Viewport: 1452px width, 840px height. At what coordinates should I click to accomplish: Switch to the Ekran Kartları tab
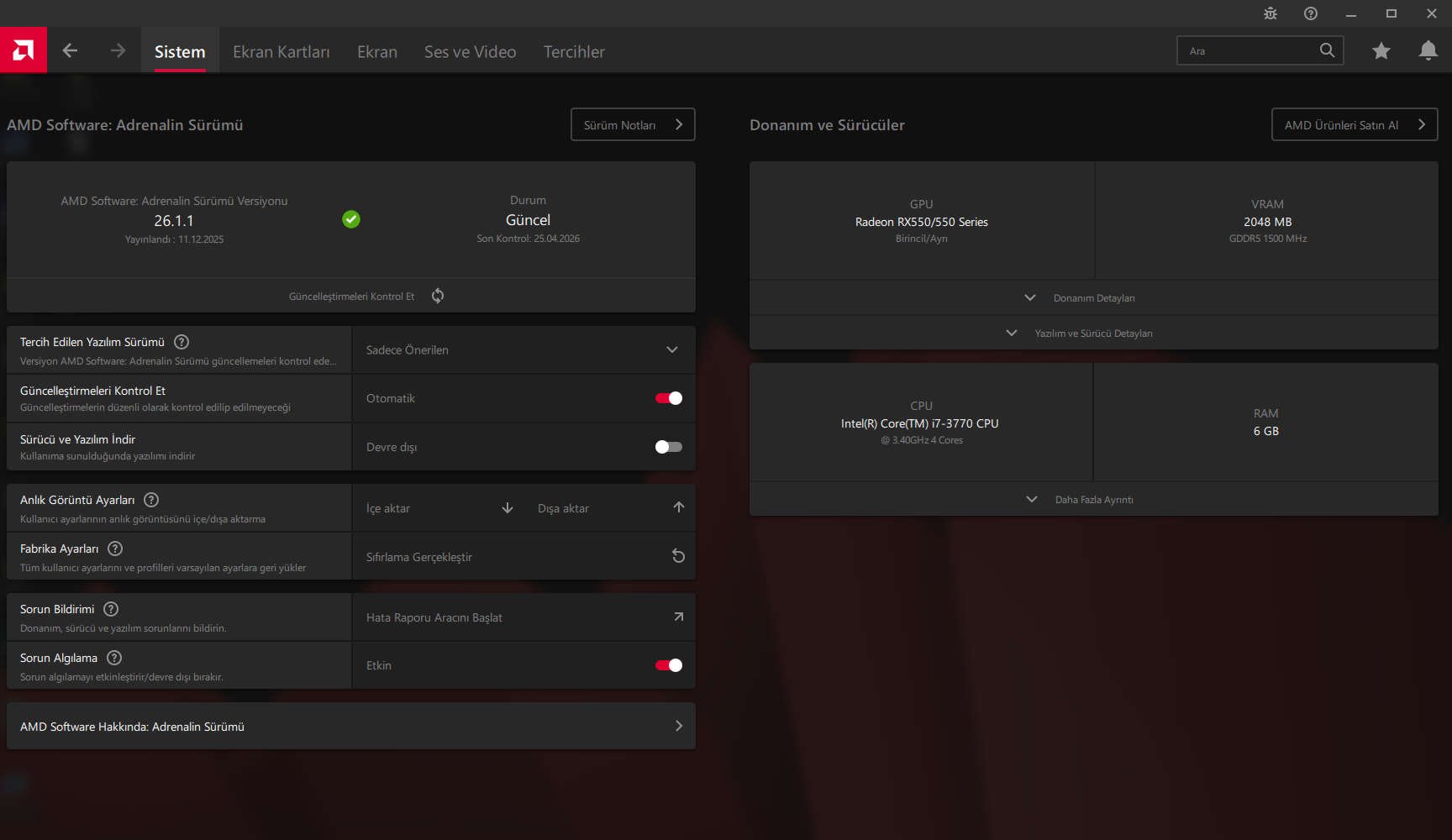click(x=281, y=51)
